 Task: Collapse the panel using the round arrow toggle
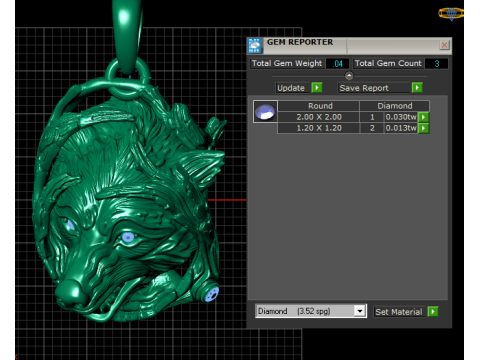coord(349,76)
